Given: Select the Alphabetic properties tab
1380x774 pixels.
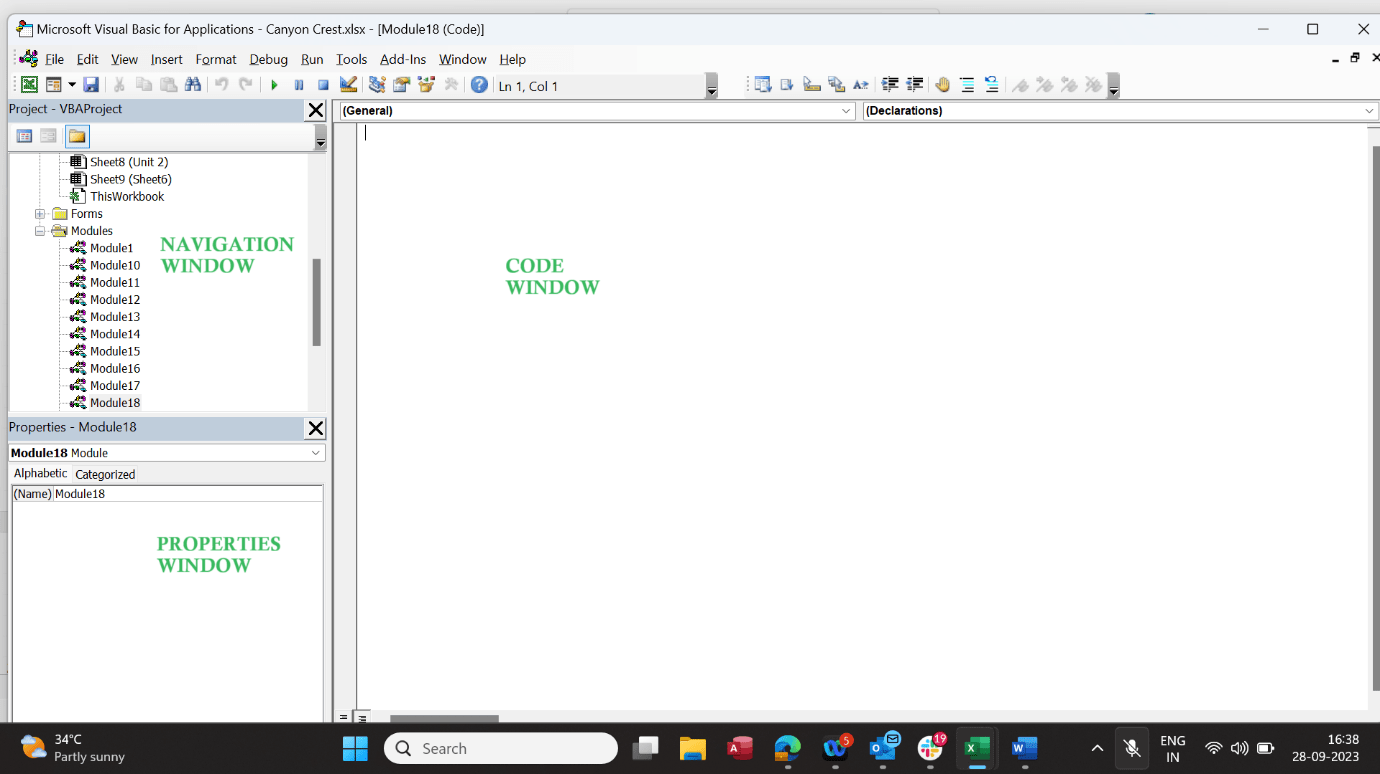Looking at the screenshot, I should tap(40, 473).
